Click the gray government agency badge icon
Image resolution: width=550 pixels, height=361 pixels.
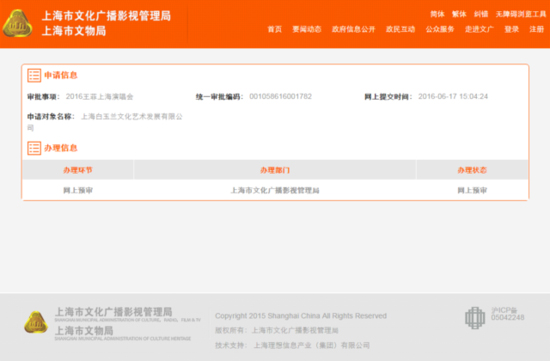(x=475, y=317)
